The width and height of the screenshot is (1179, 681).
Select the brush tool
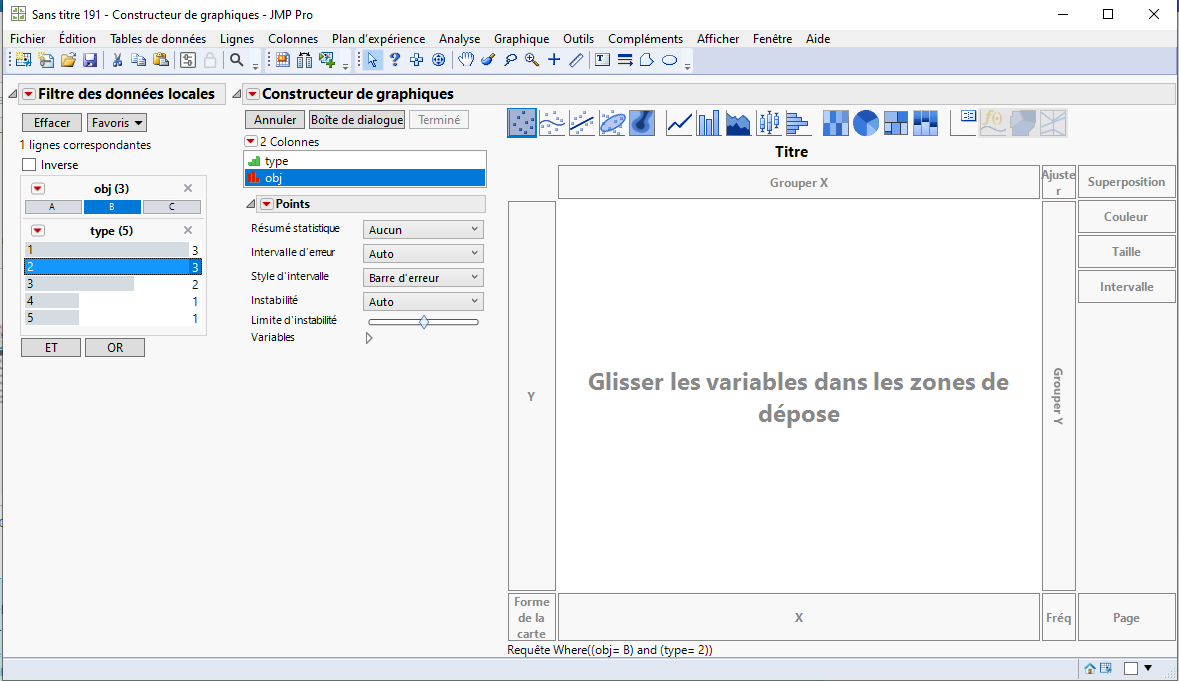coord(488,60)
